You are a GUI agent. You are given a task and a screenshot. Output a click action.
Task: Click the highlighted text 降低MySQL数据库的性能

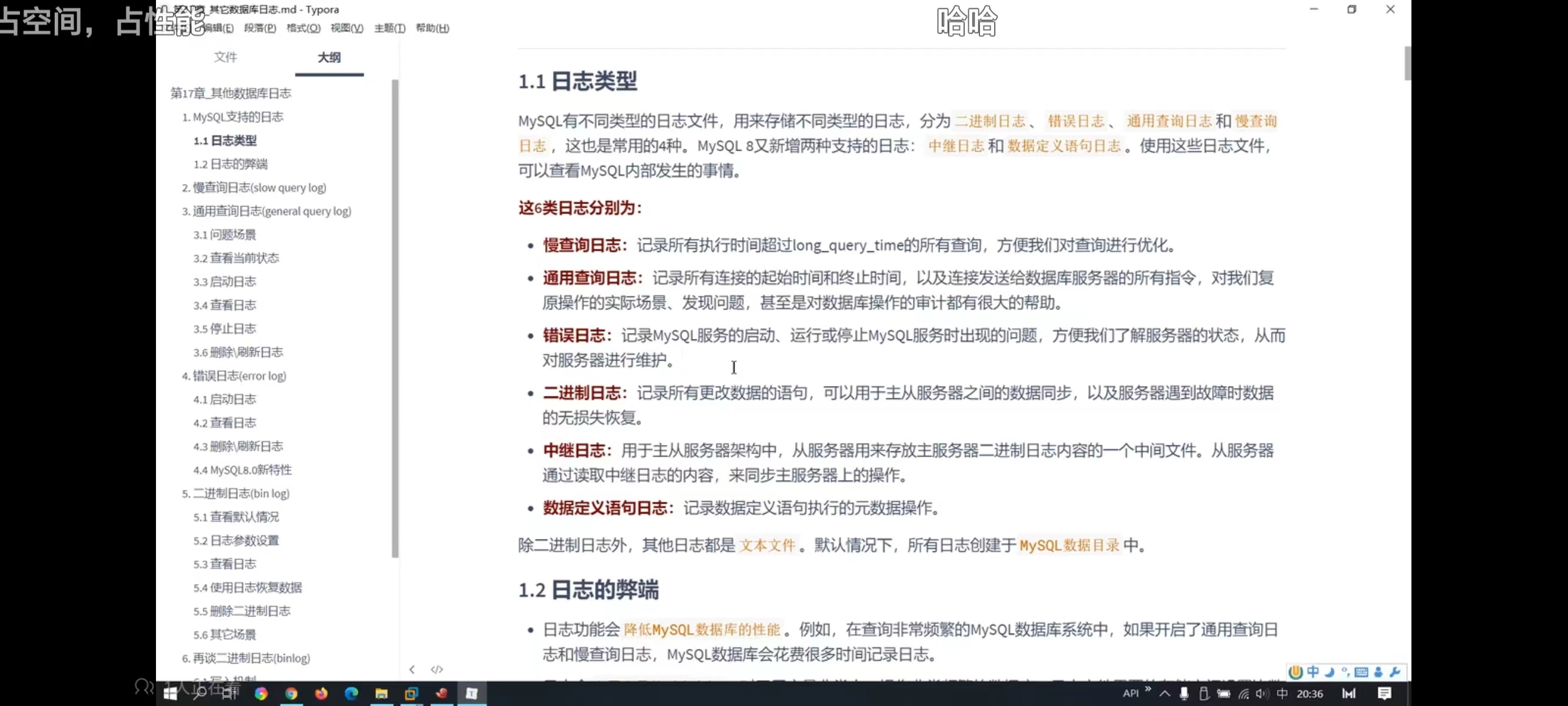pyautogui.click(x=702, y=630)
